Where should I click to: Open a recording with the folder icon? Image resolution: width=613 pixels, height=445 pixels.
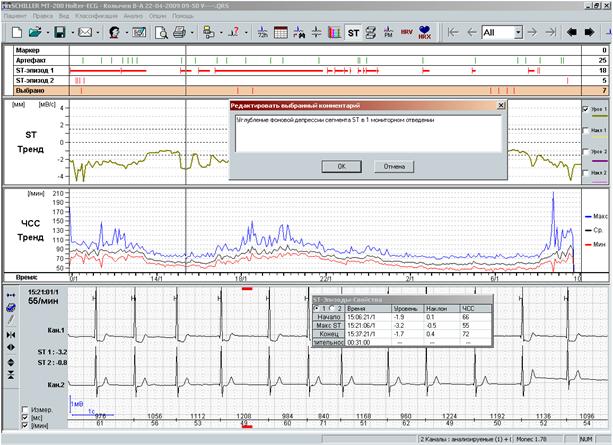coord(35,32)
